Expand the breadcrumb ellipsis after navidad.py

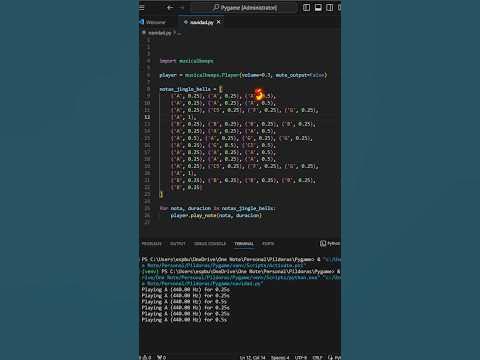pyautogui.click(x=179, y=33)
